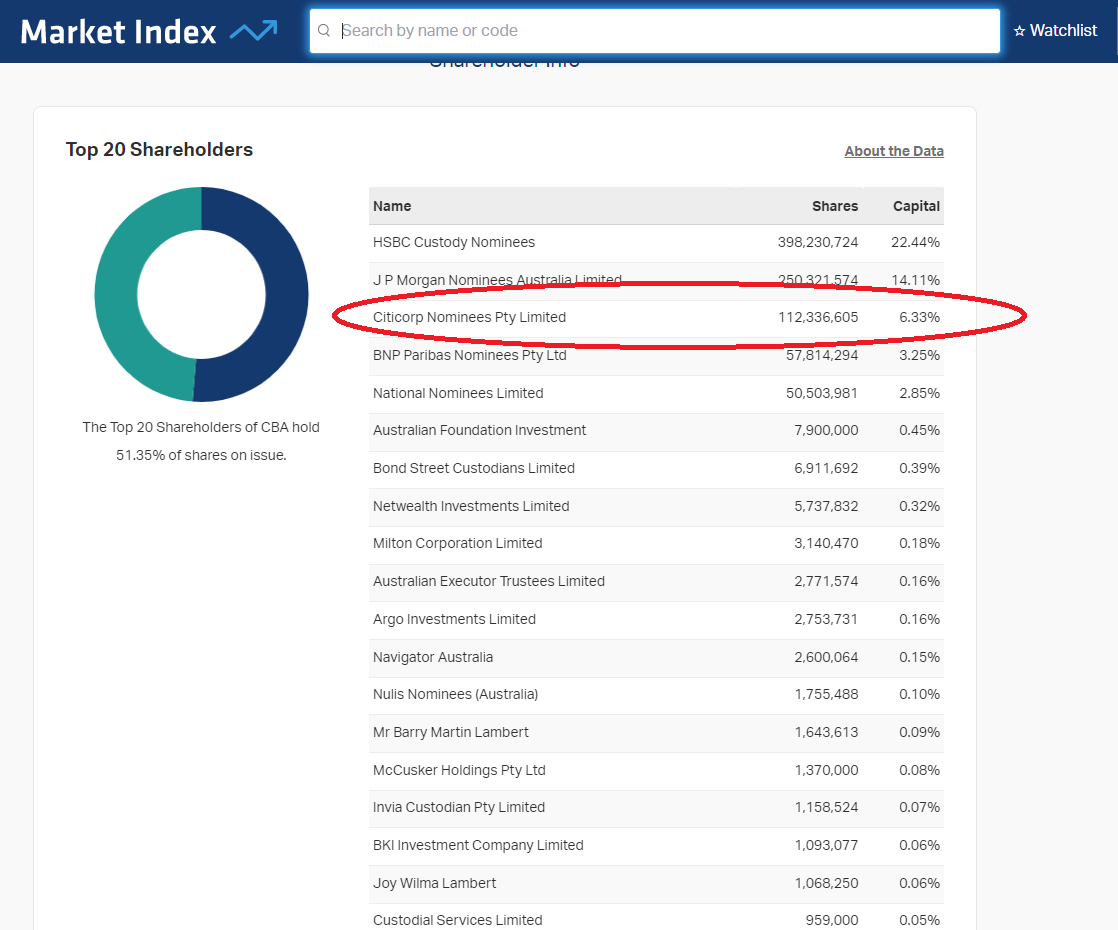Select the HSBC Custody Nominees row
Viewport: 1118px width, 930px height.
(x=454, y=242)
